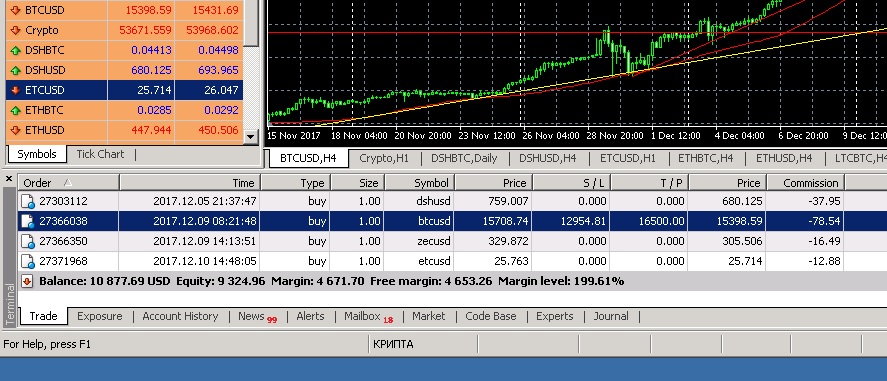Viewport: 887px width, 381px height.
Task: Click the order icon for order 27371968
Action: click(x=28, y=262)
